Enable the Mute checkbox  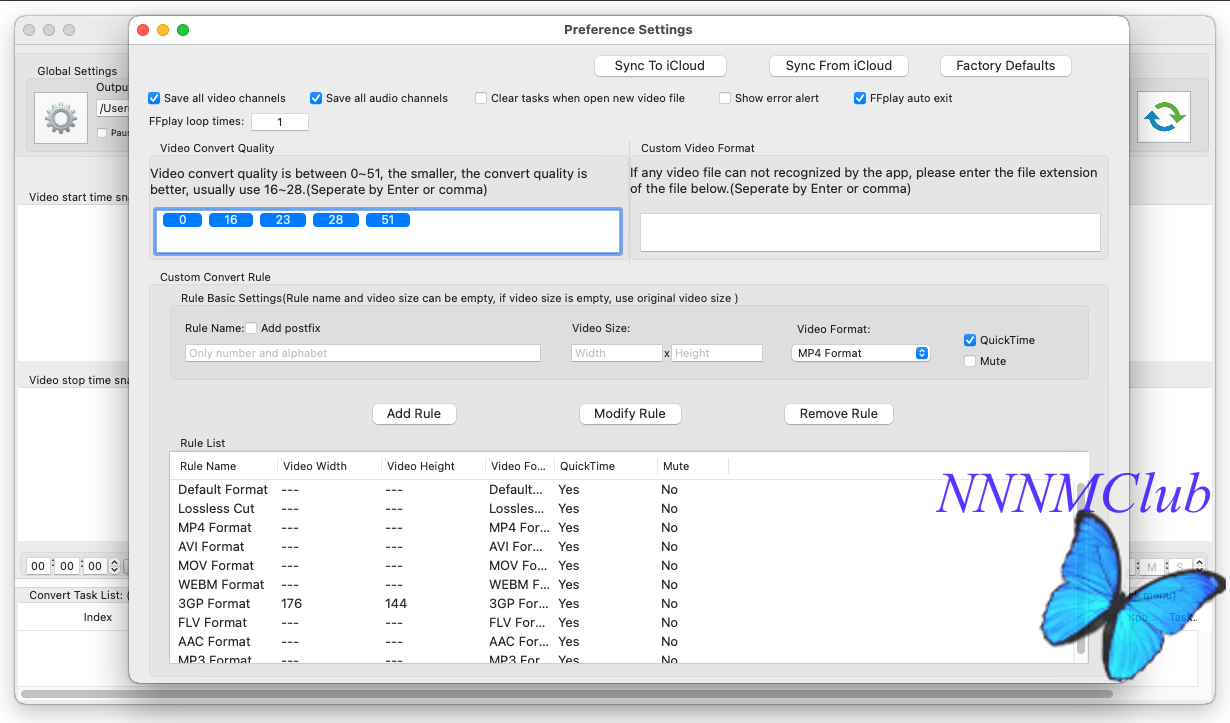coord(970,361)
